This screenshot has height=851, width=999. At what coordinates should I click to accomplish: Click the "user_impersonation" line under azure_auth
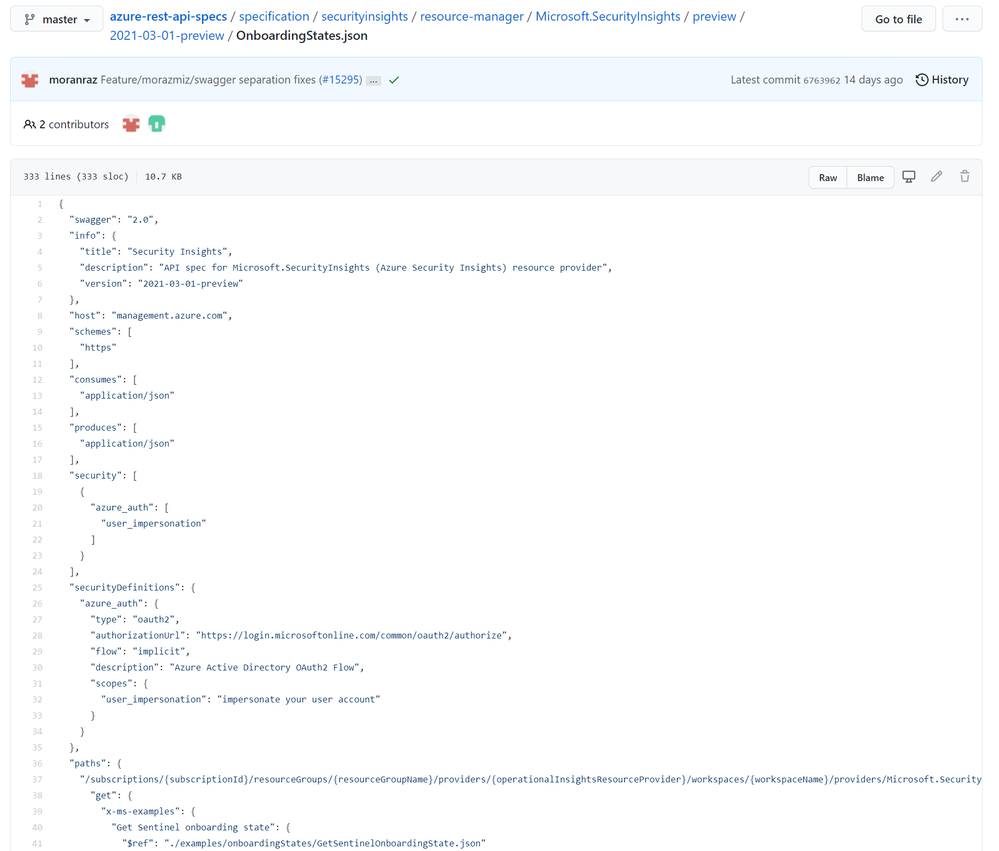(x=154, y=524)
